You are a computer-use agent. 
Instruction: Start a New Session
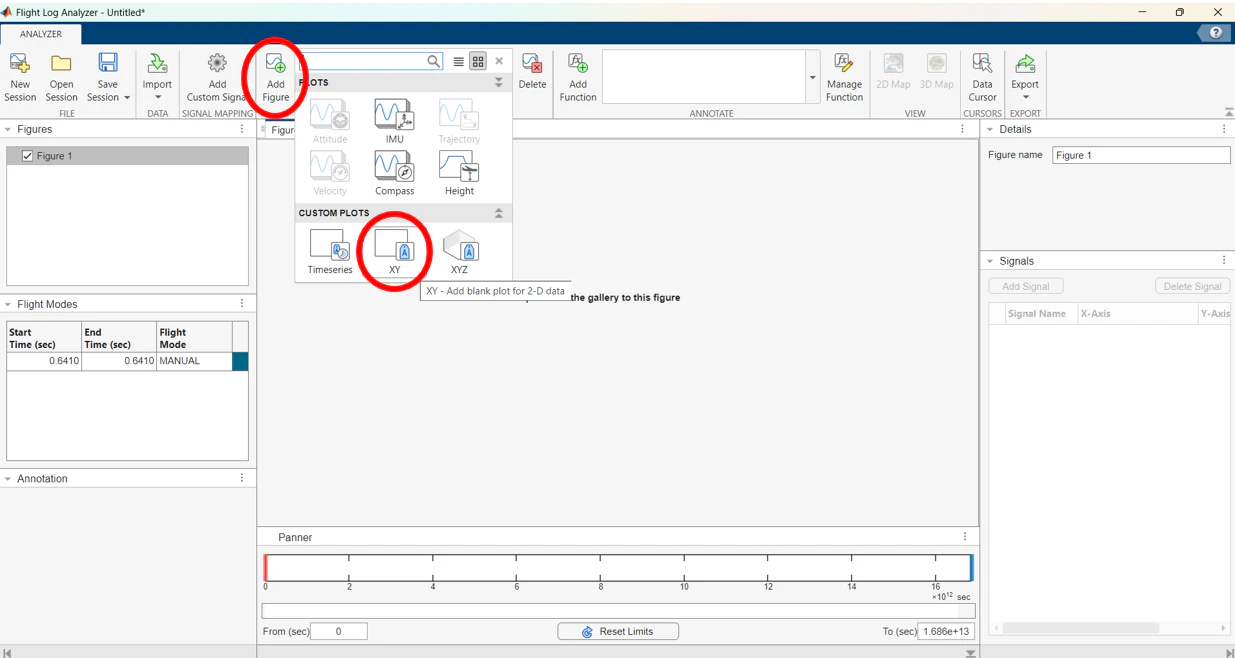click(20, 78)
